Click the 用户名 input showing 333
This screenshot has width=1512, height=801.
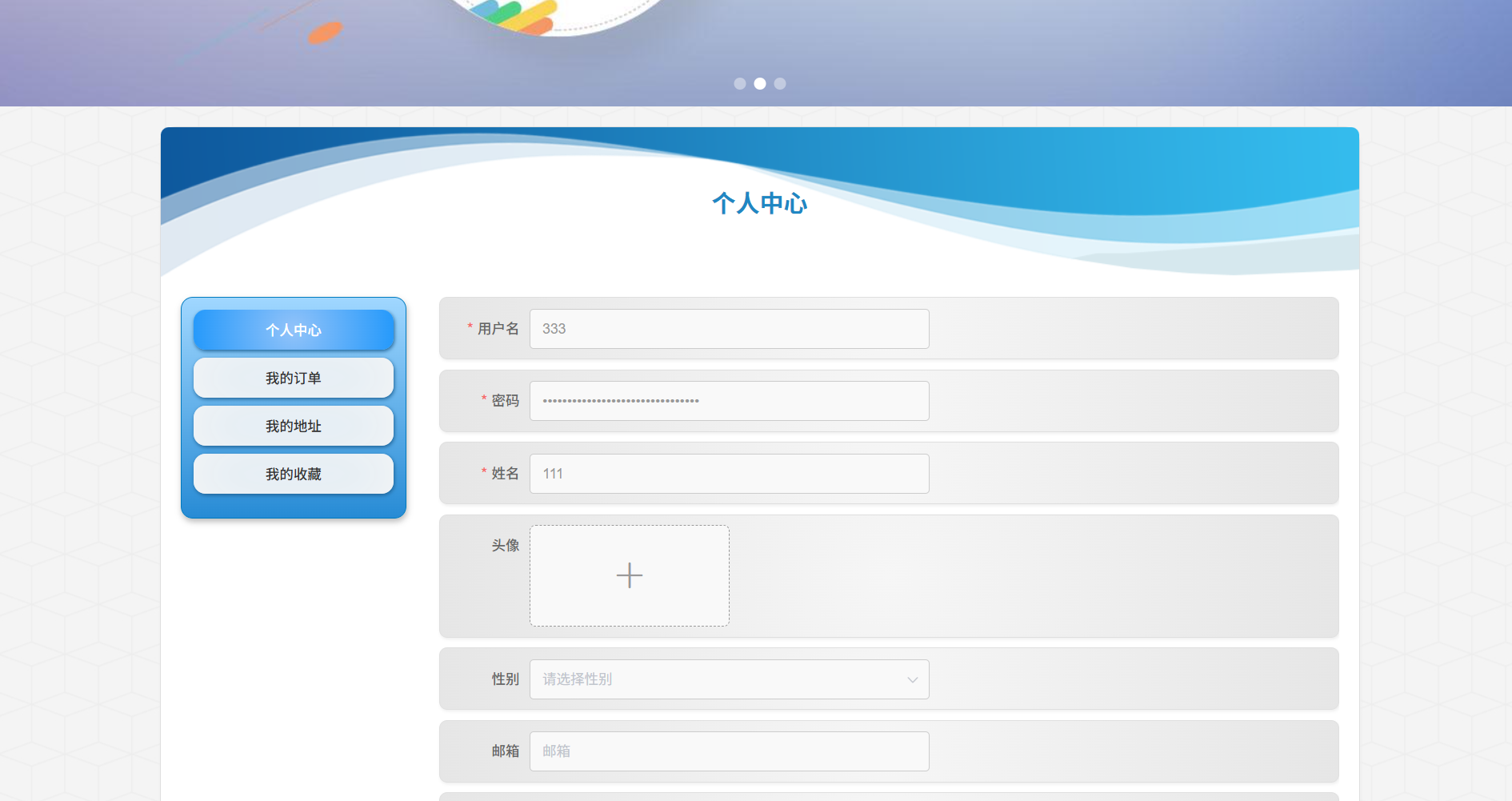(x=730, y=329)
